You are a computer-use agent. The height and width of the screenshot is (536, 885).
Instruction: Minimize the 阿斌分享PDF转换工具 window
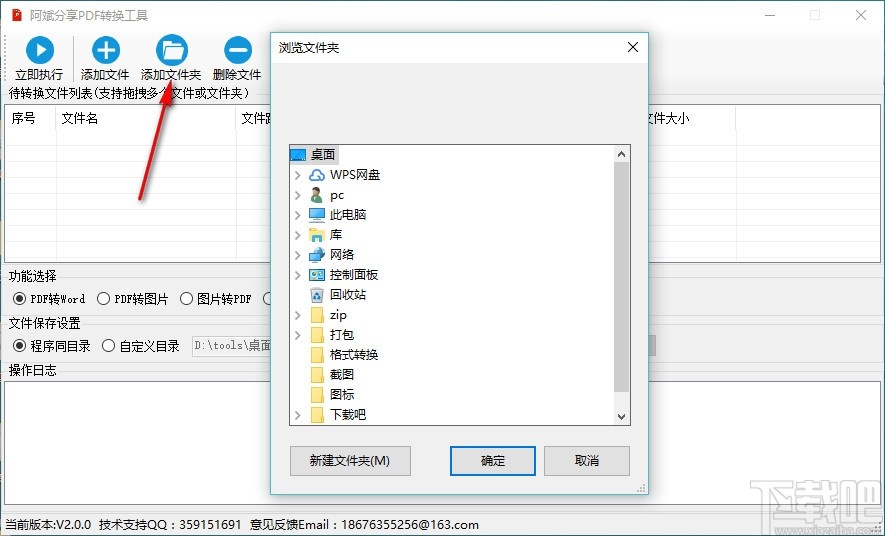click(x=770, y=15)
